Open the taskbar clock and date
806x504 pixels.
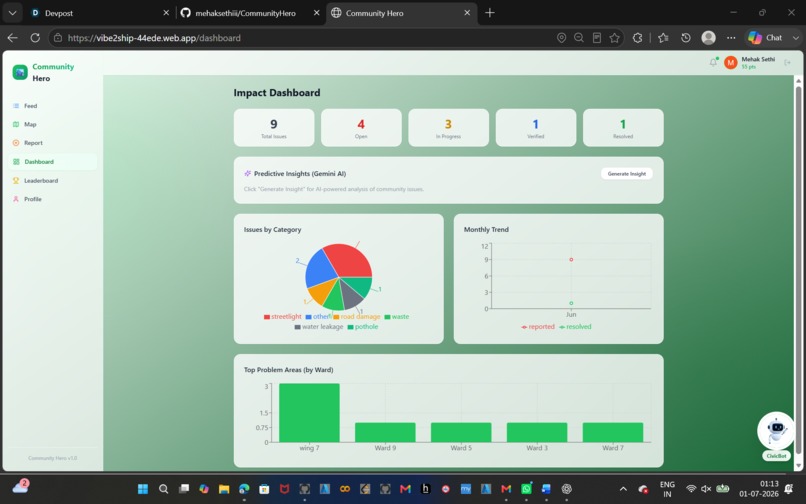[759, 489]
